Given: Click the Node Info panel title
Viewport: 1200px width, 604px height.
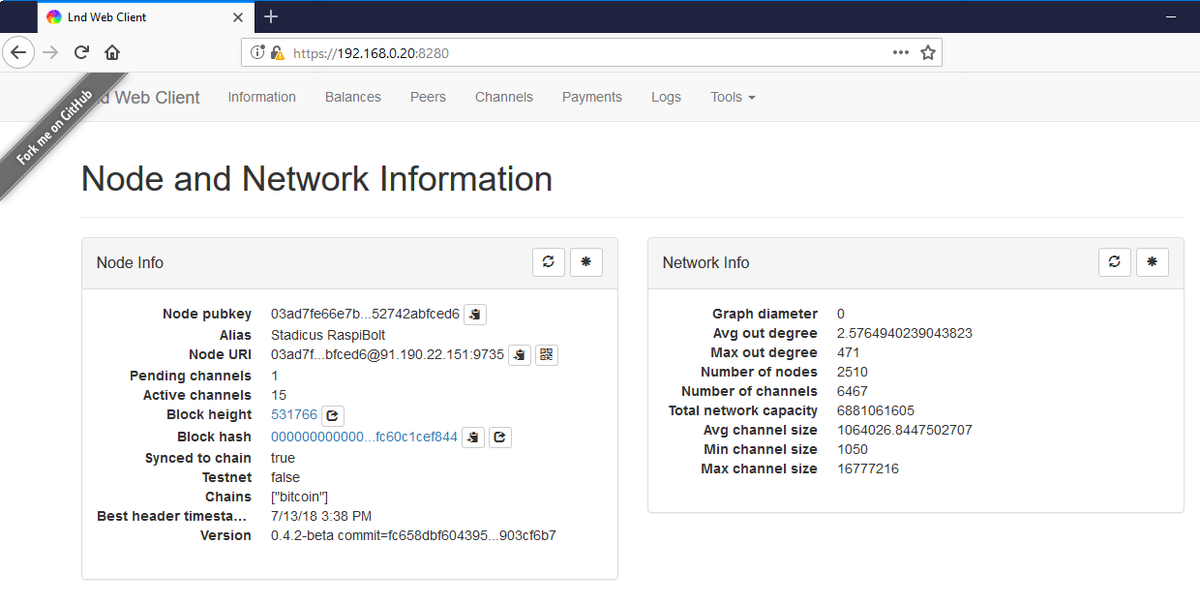Looking at the screenshot, I should click(x=130, y=263).
